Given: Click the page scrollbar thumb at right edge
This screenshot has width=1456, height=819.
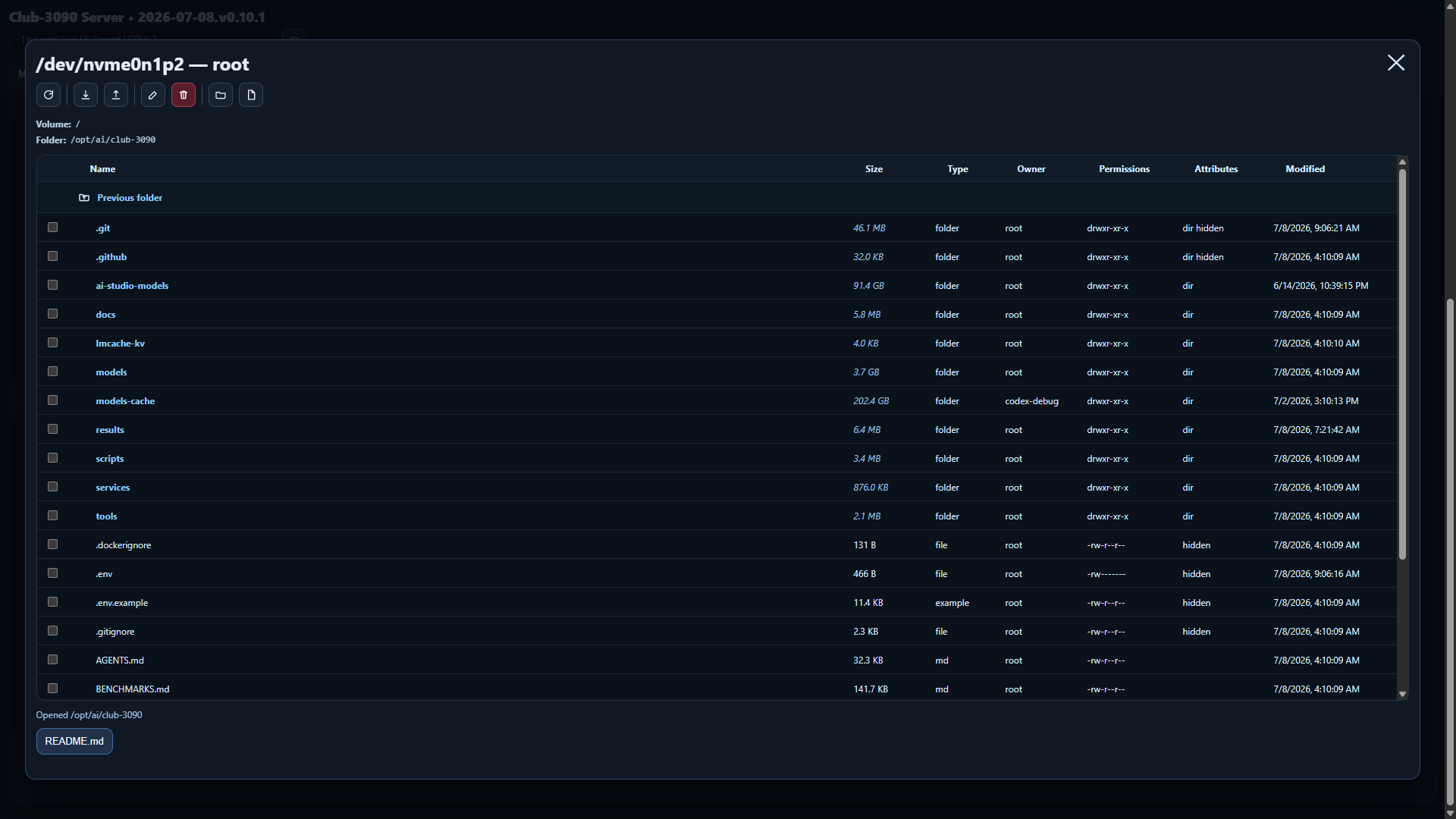Looking at the screenshot, I should pyautogui.click(x=1450, y=552).
